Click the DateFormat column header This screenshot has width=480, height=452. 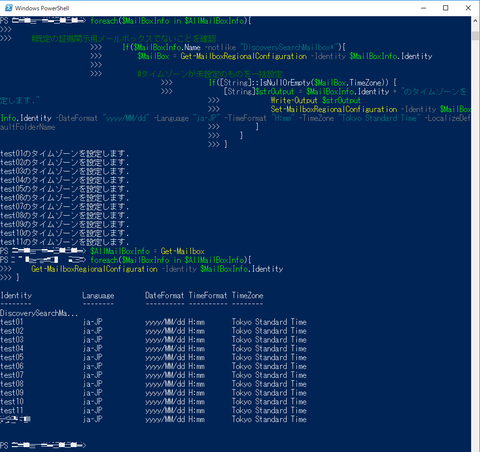164,296
